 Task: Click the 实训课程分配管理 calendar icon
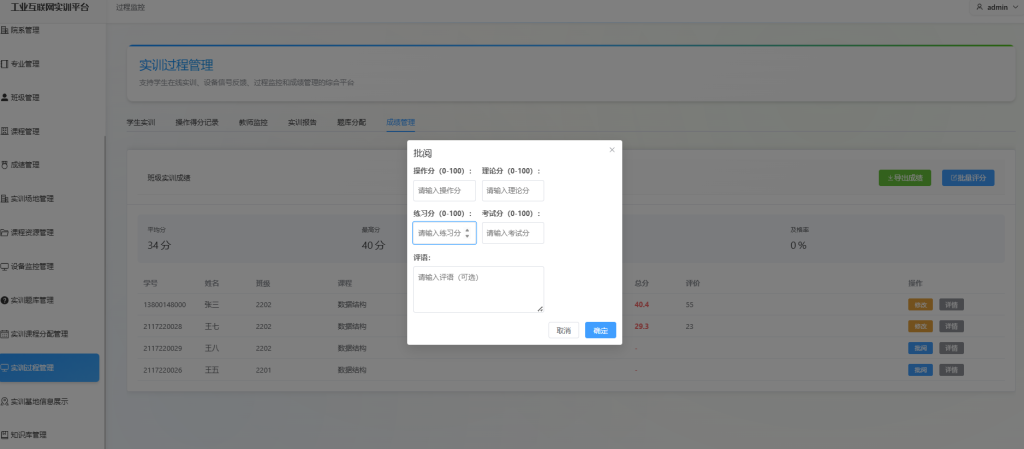click(5, 334)
